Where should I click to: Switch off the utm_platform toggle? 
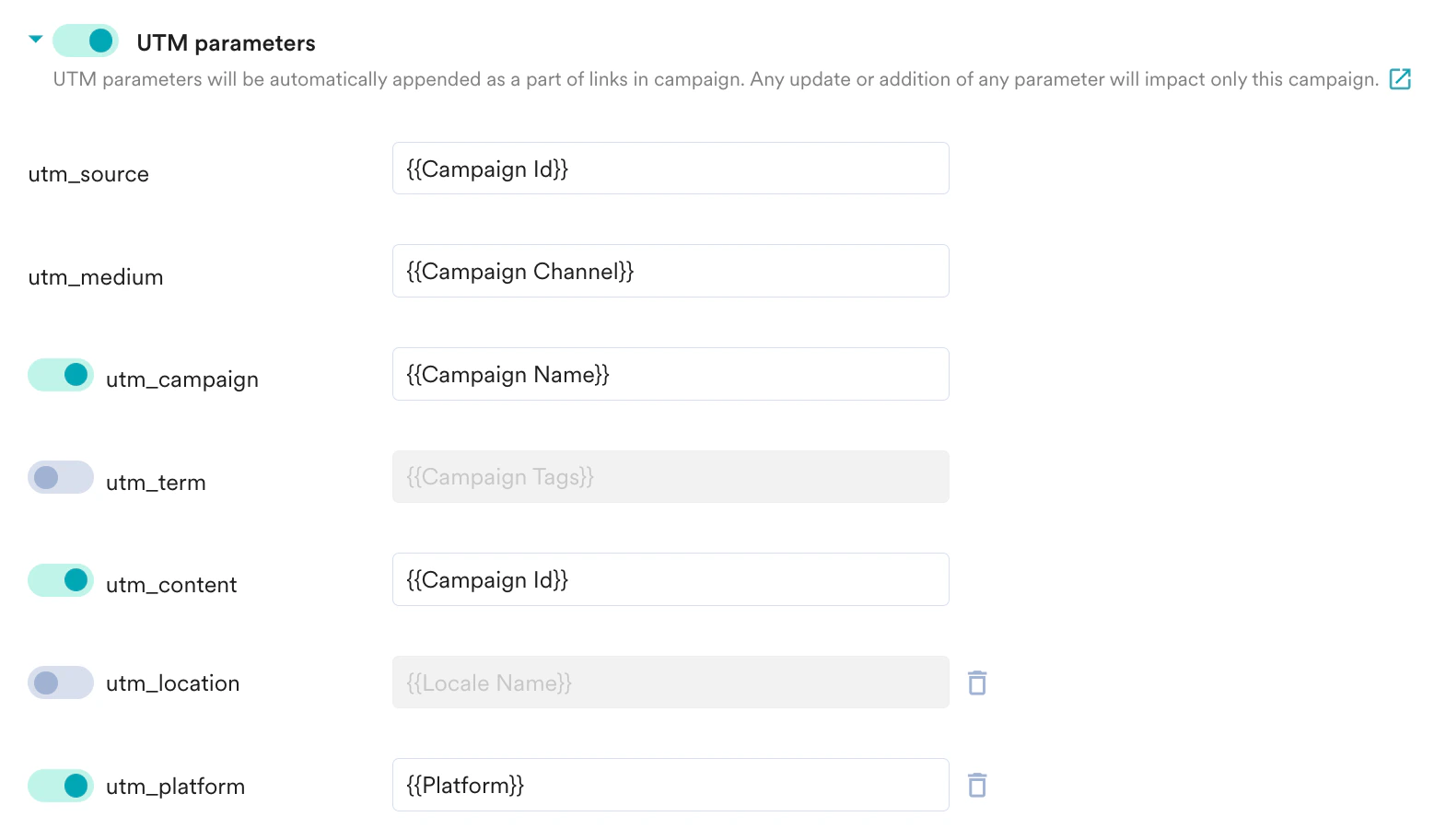pyautogui.click(x=60, y=786)
